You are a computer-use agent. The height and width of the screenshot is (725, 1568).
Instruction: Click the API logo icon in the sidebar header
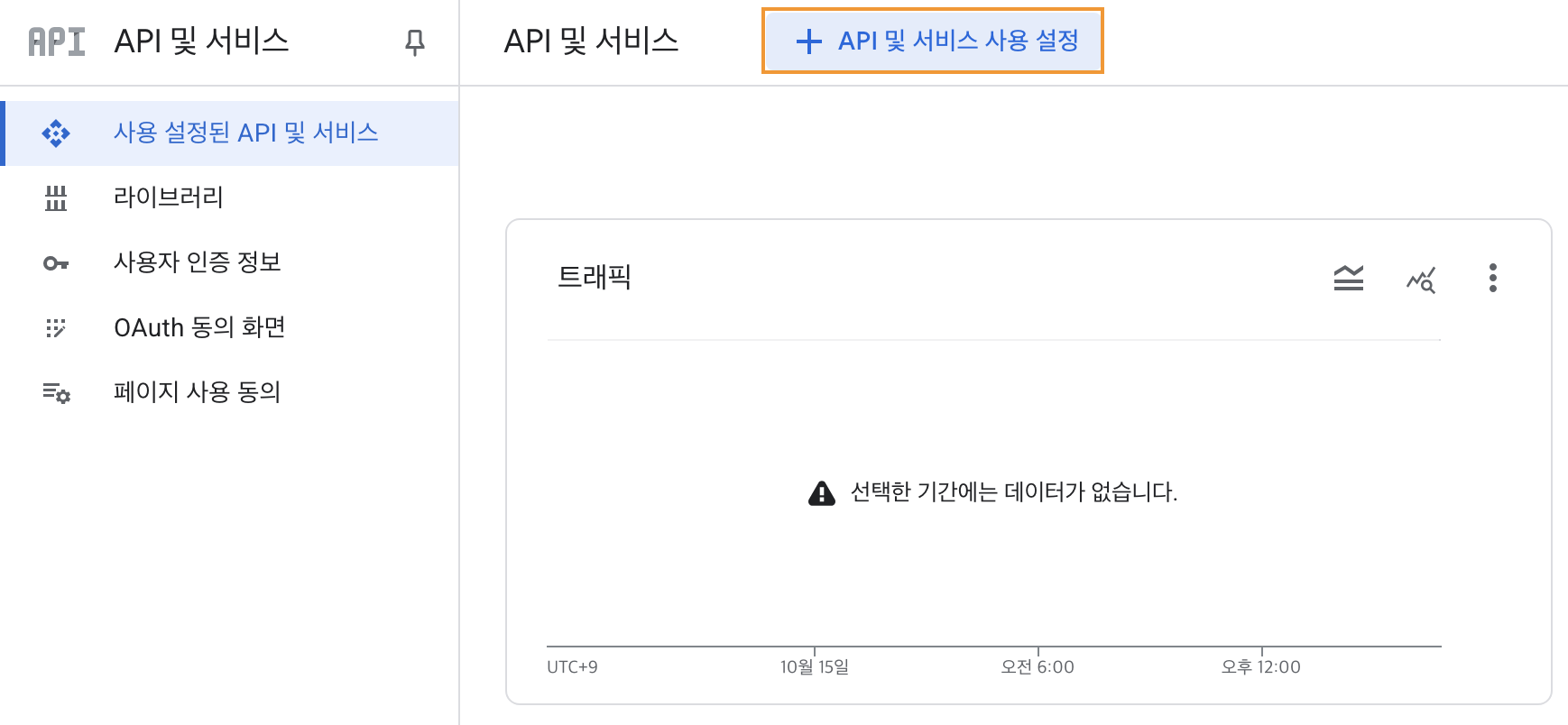(x=56, y=41)
